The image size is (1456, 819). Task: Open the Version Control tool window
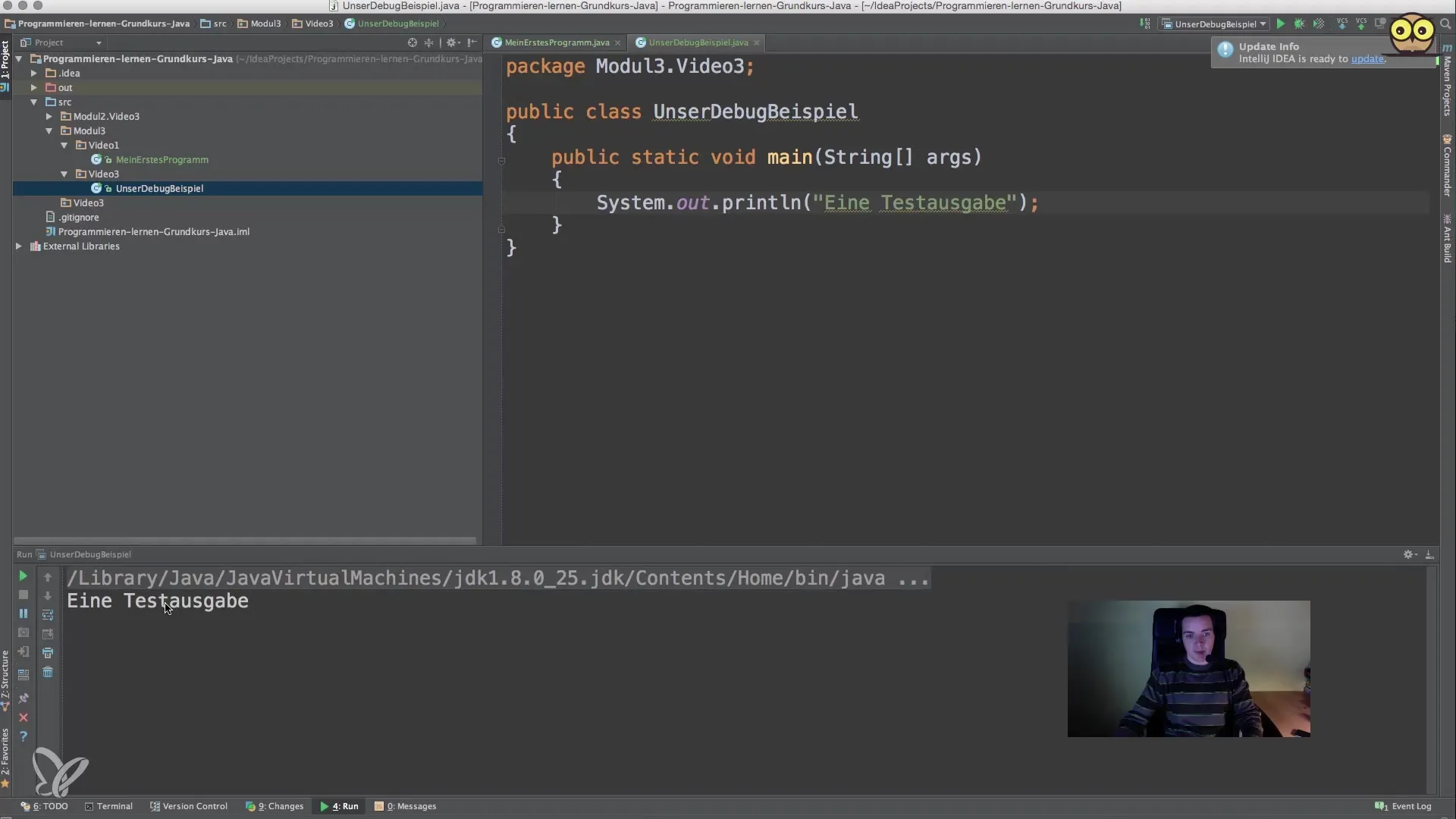click(189, 806)
